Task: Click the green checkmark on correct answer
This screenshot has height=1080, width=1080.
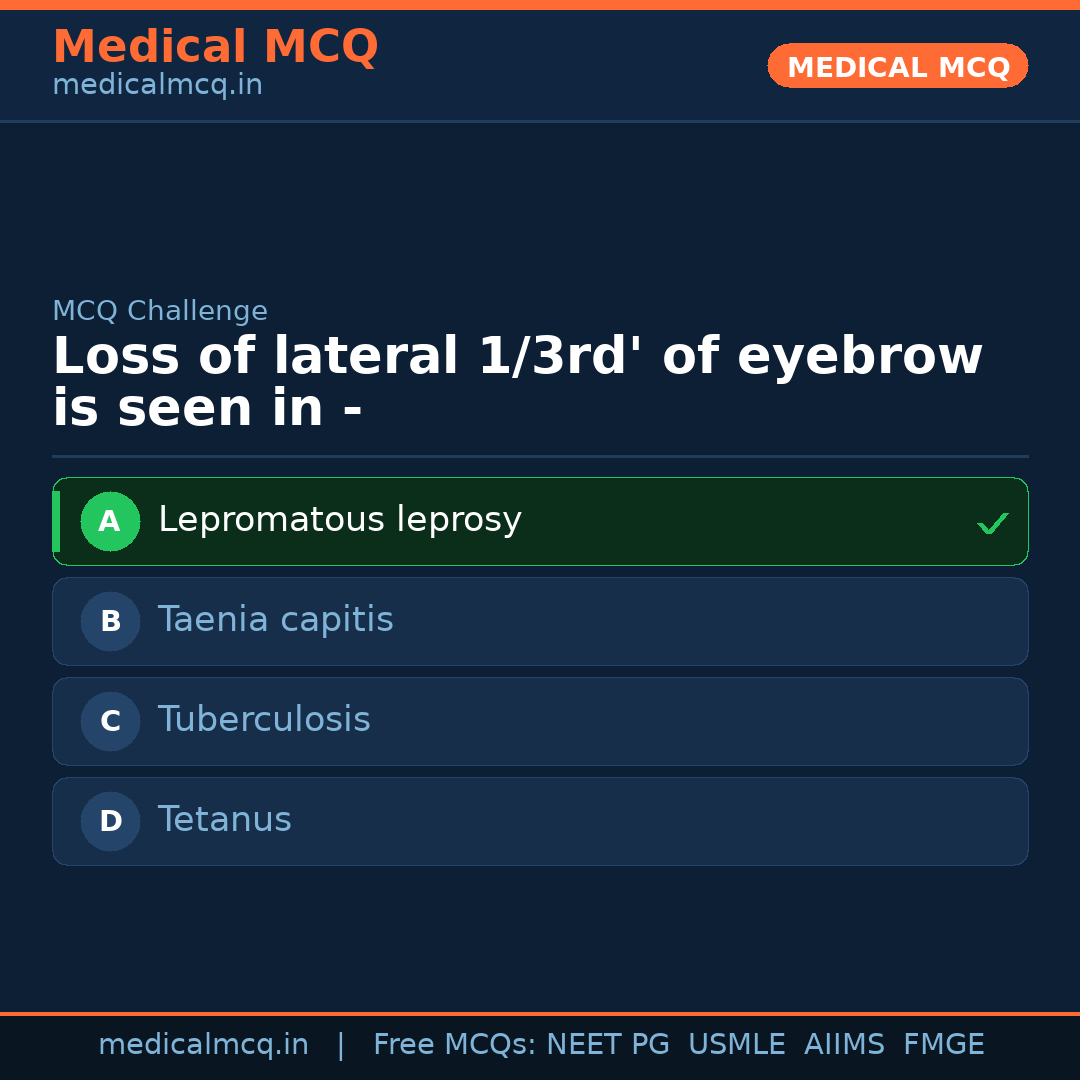Action: 992,521
